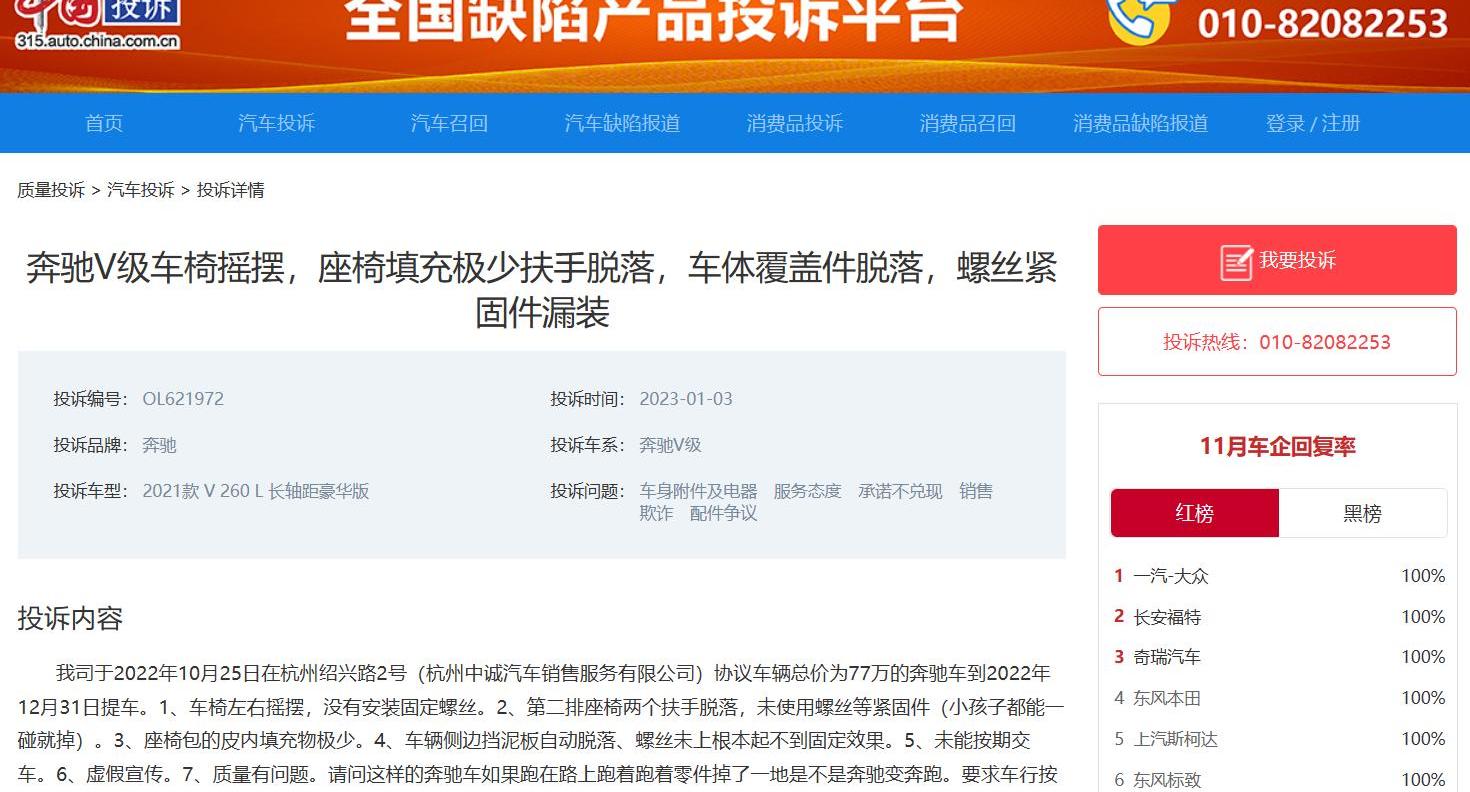The width and height of the screenshot is (1470, 792).
Task: Click the red 我要投诉 button
Action: click(x=1277, y=260)
